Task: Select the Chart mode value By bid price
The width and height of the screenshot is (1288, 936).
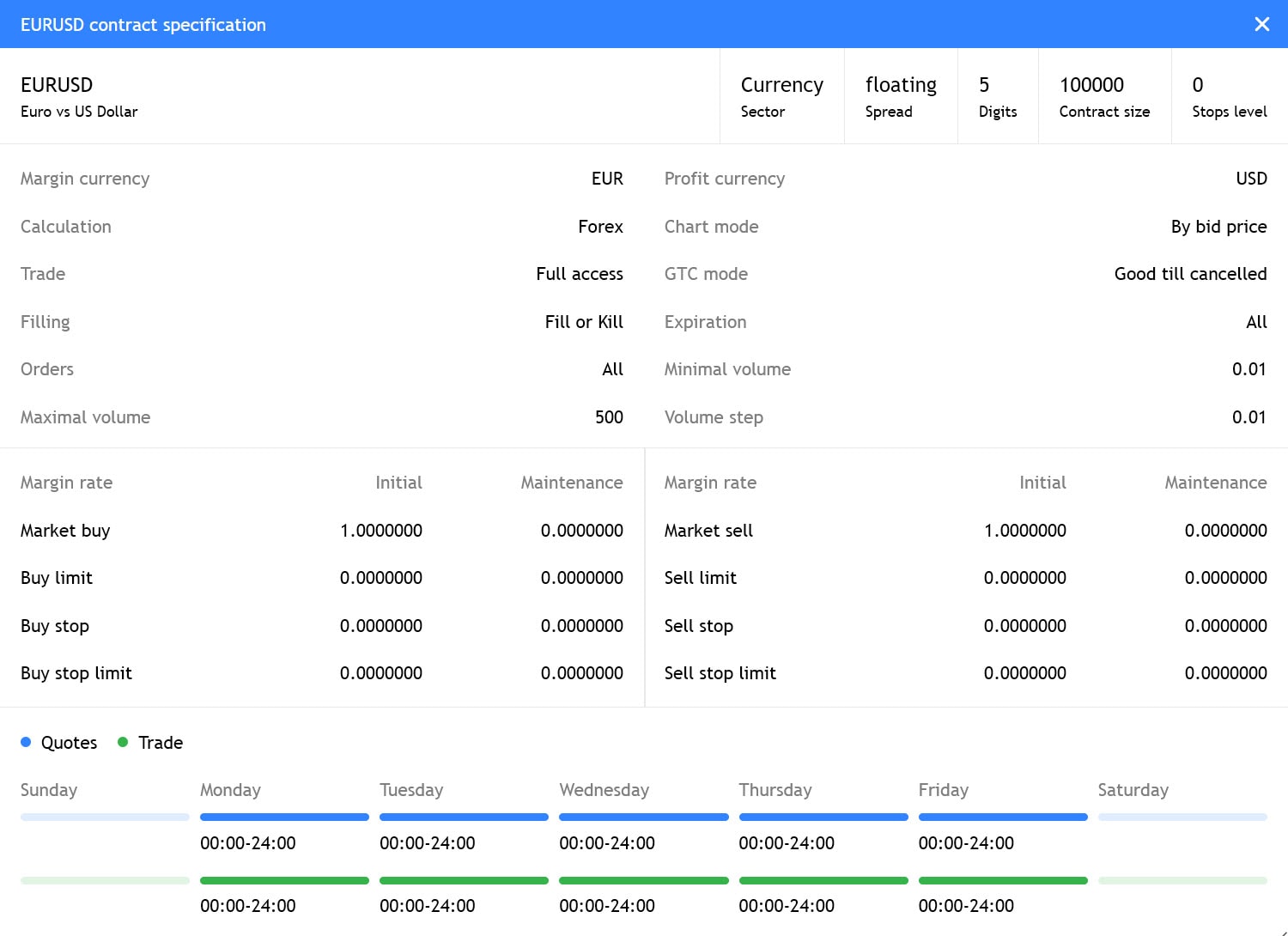Action: [1218, 226]
